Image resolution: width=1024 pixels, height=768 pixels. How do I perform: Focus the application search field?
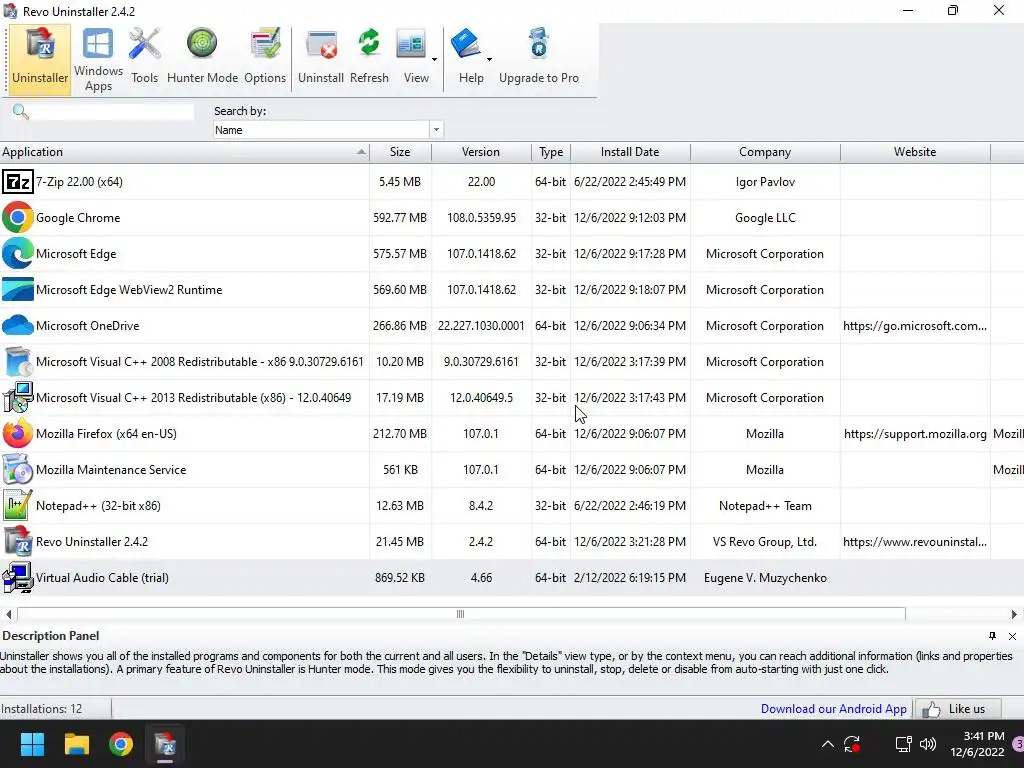pos(112,112)
